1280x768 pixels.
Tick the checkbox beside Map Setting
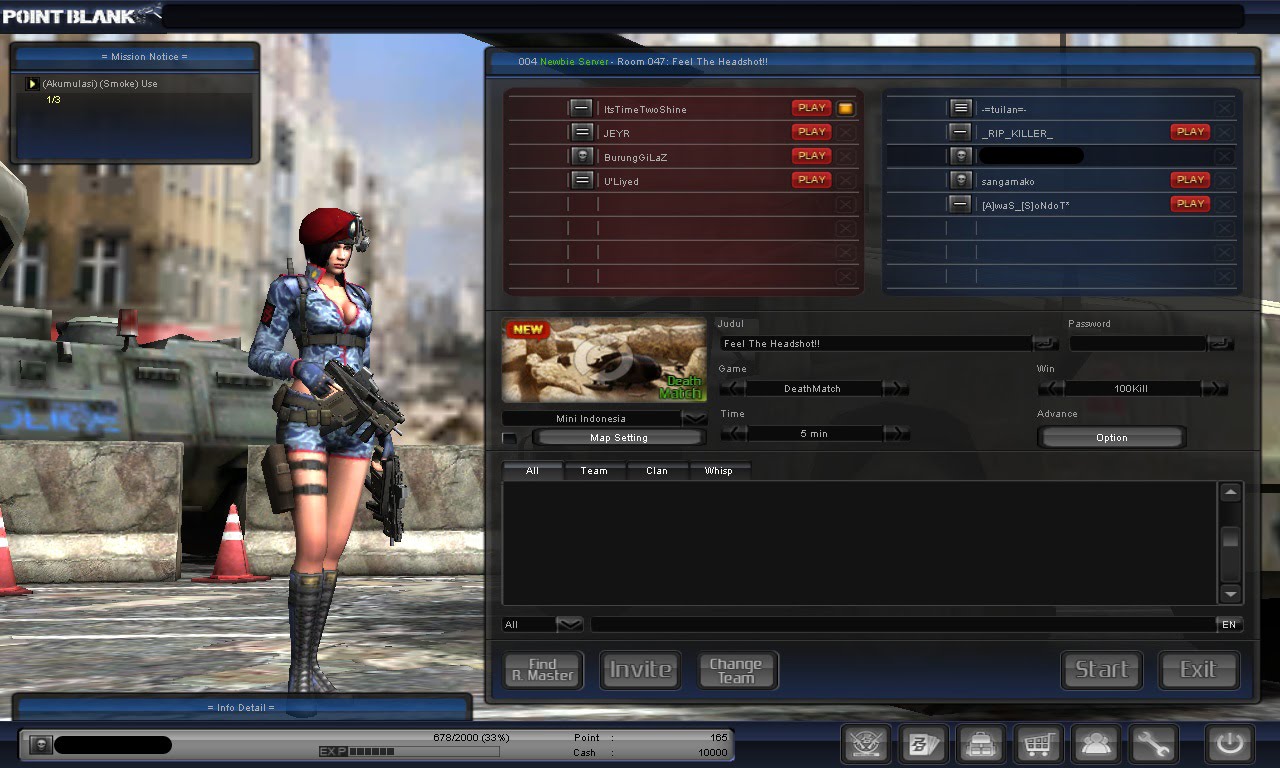click(510, 438)
